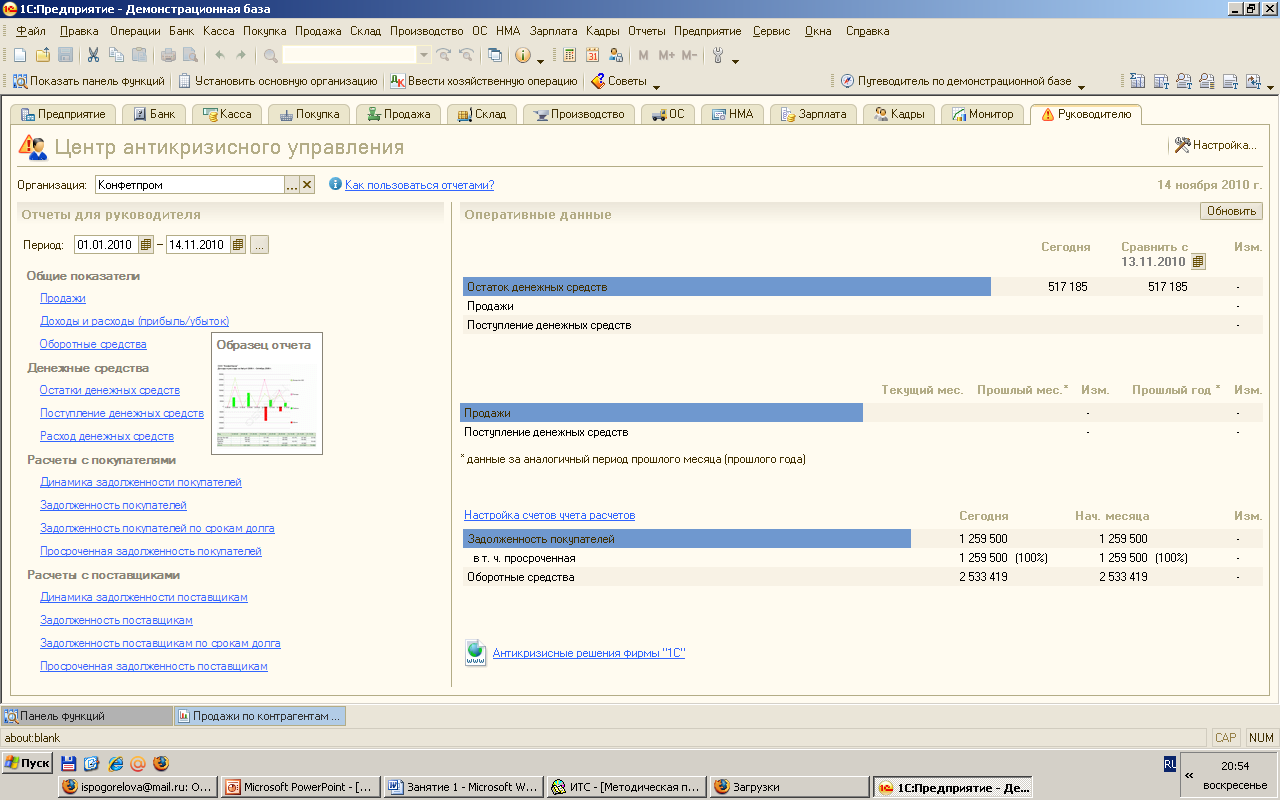Viewport: 1280px width, 800px height.
Task: Open the Антикризисные решения фирмы "1С" link
Action: [x=589, y=653]
